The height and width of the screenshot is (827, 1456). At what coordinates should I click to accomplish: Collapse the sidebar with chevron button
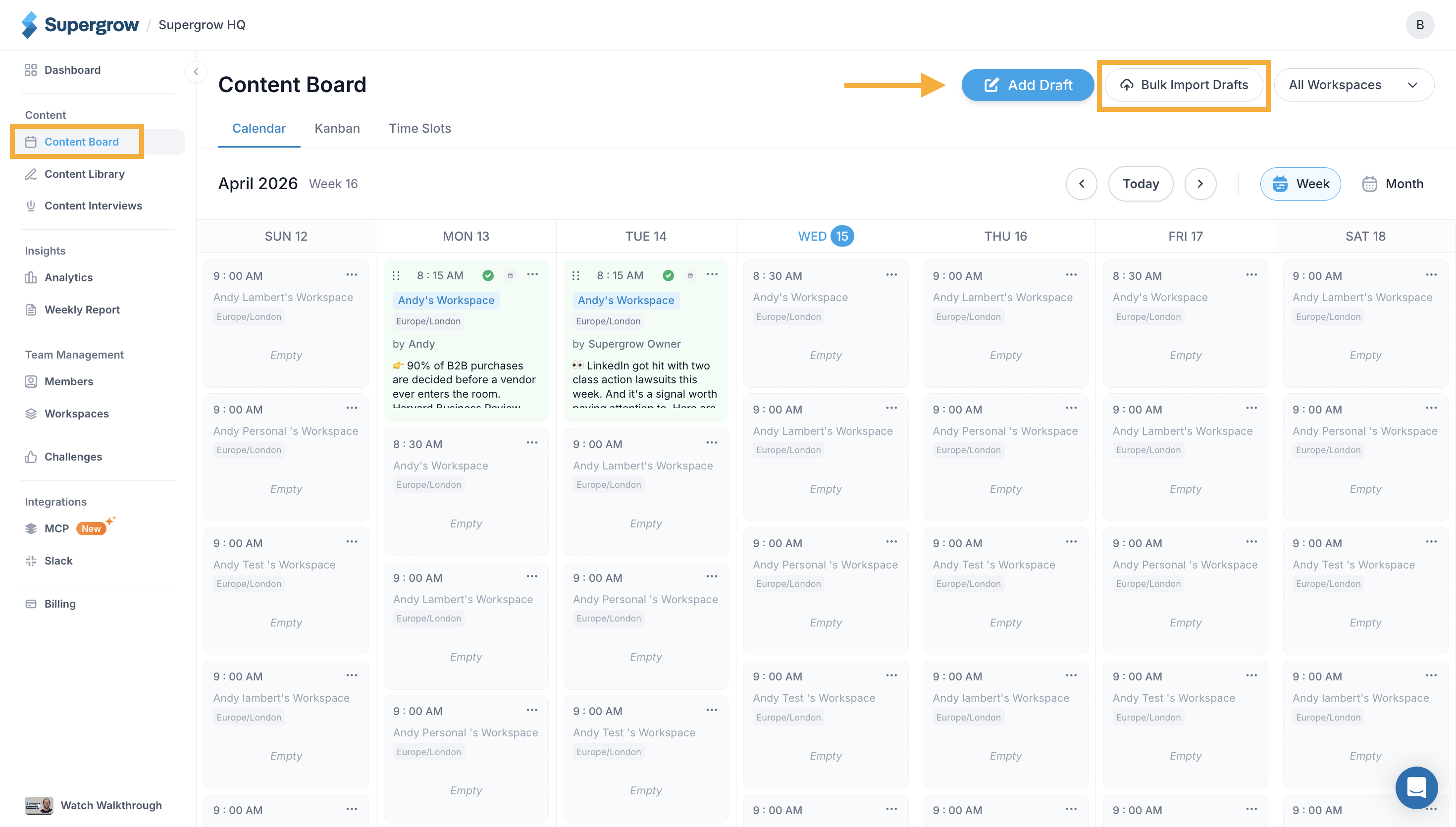tap(196, 72)
